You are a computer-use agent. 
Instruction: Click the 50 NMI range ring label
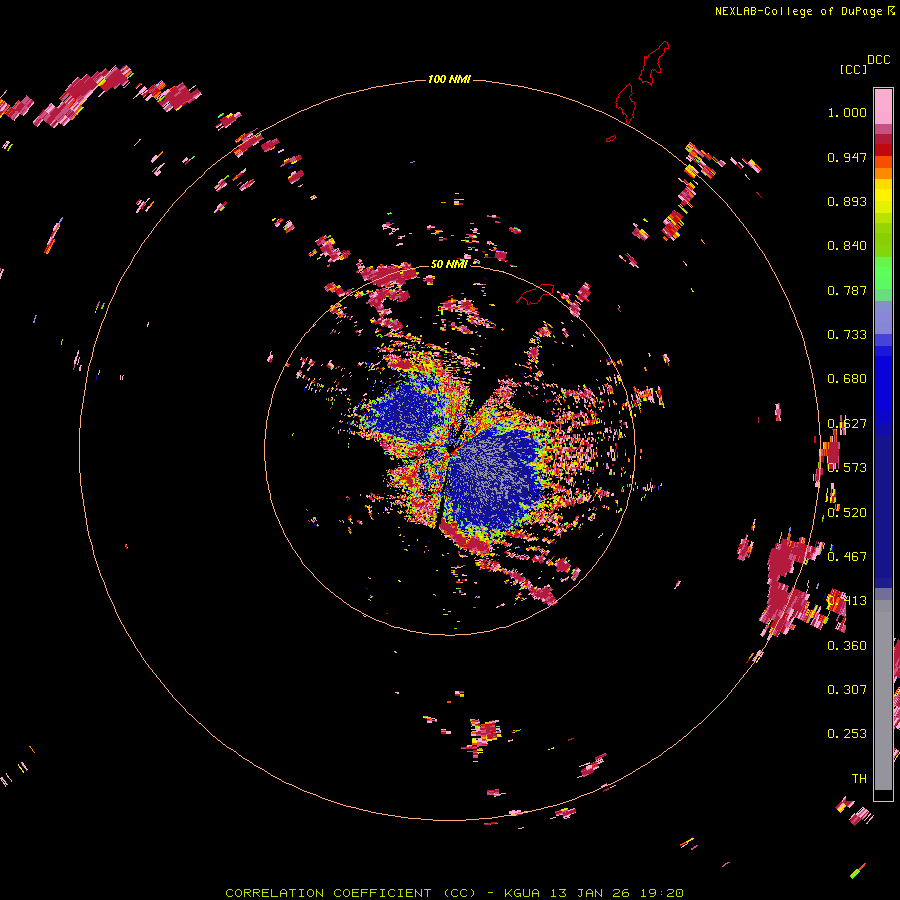[x=448, y=264]
